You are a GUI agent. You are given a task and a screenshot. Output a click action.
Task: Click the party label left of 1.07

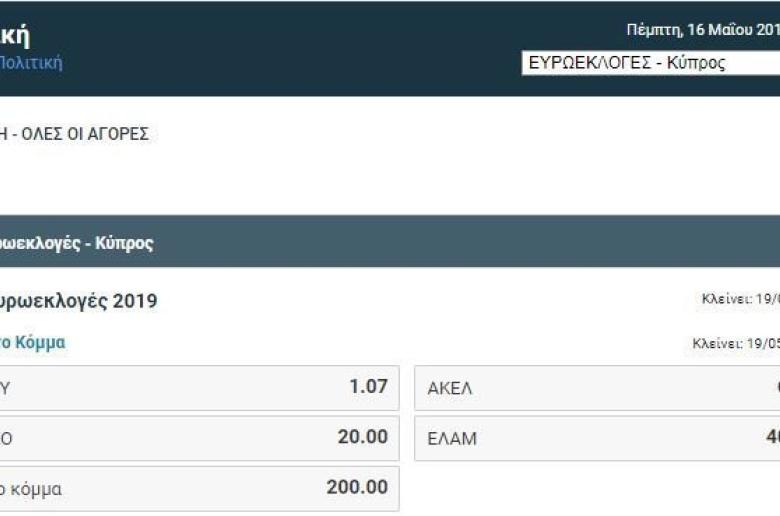5,388
